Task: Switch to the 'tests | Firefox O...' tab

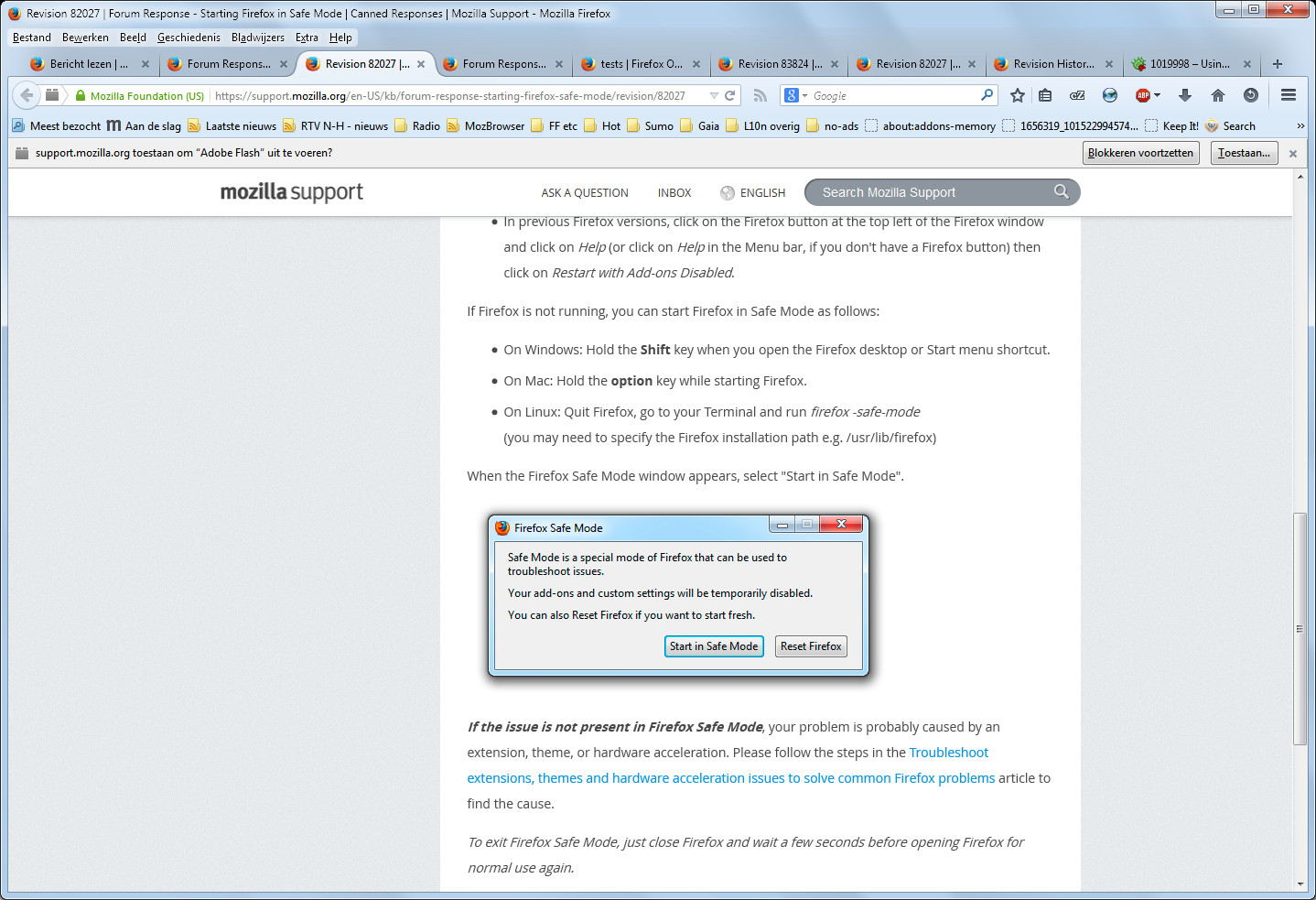Action: 642,64
